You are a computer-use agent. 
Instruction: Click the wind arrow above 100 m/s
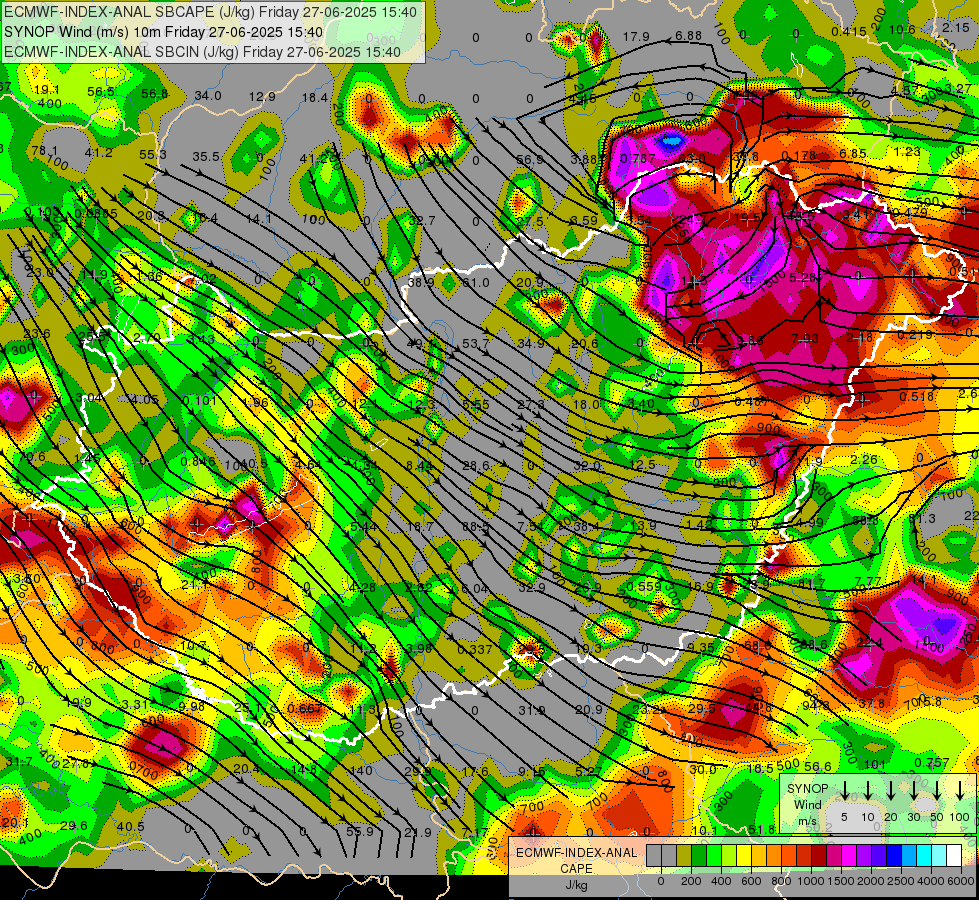[x=960, y=791]
